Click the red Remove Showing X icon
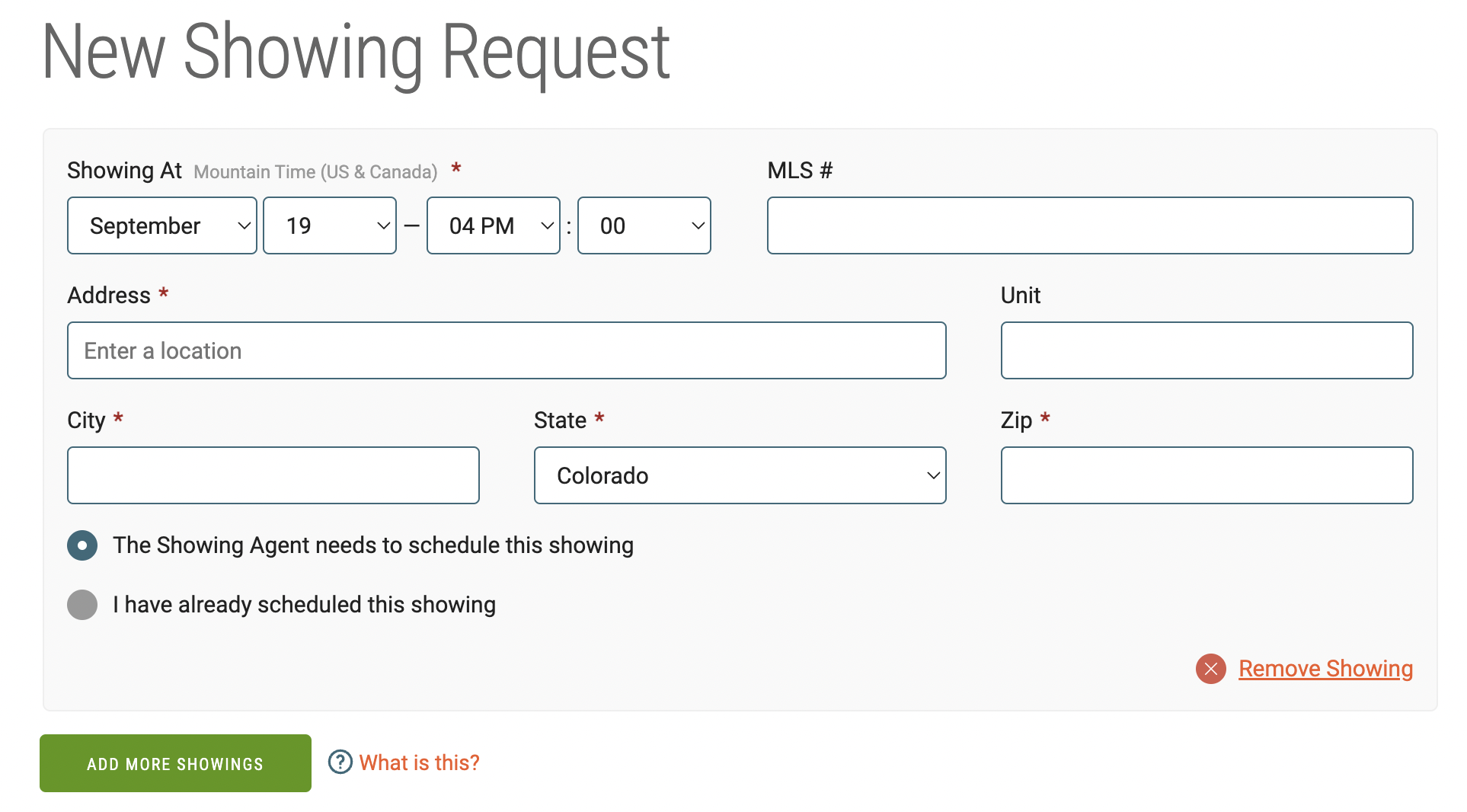Screen dimensions: 1467x812 1210,669
